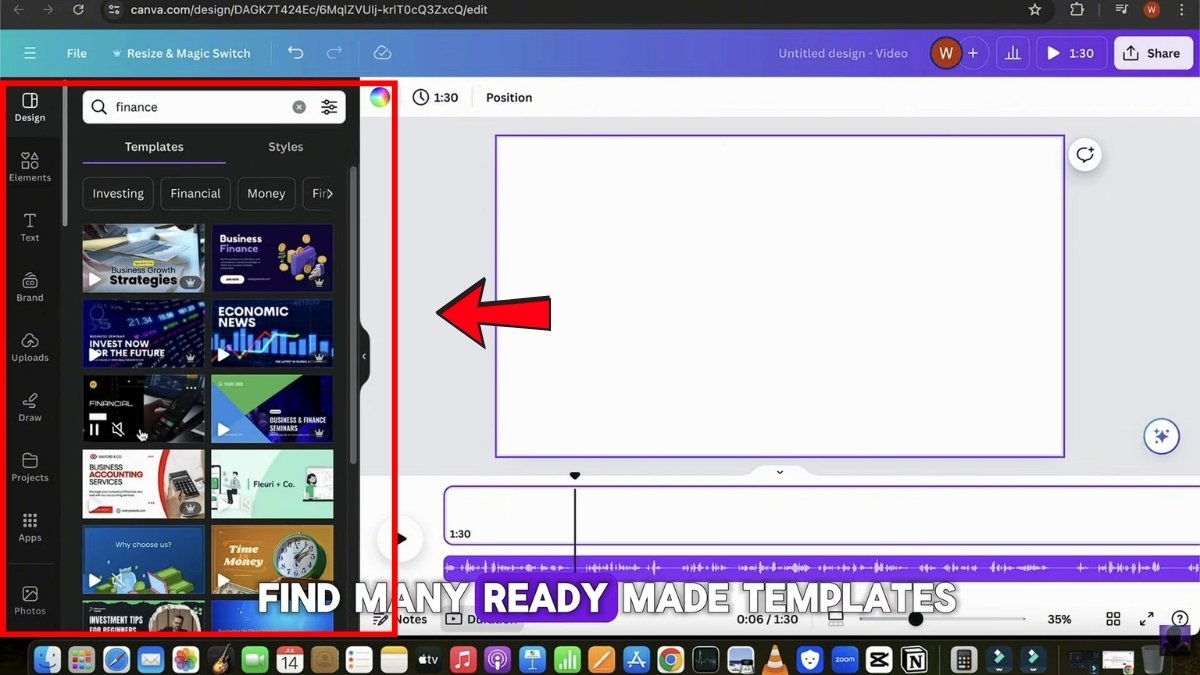The image size is (1200, 675).
Task: Open the File menu
Action: pyautogui.click(x=77, y=53)
